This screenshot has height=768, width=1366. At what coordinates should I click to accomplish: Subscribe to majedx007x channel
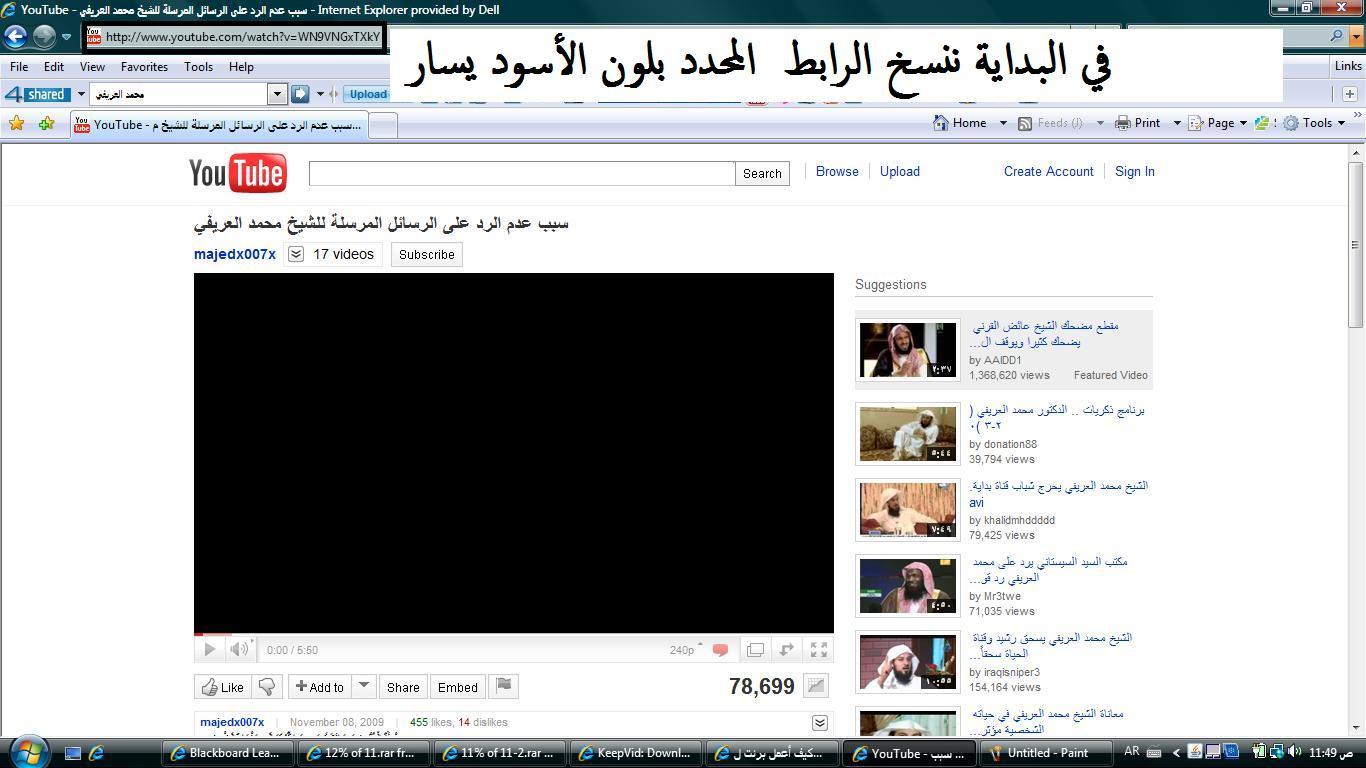coord(427,255)
